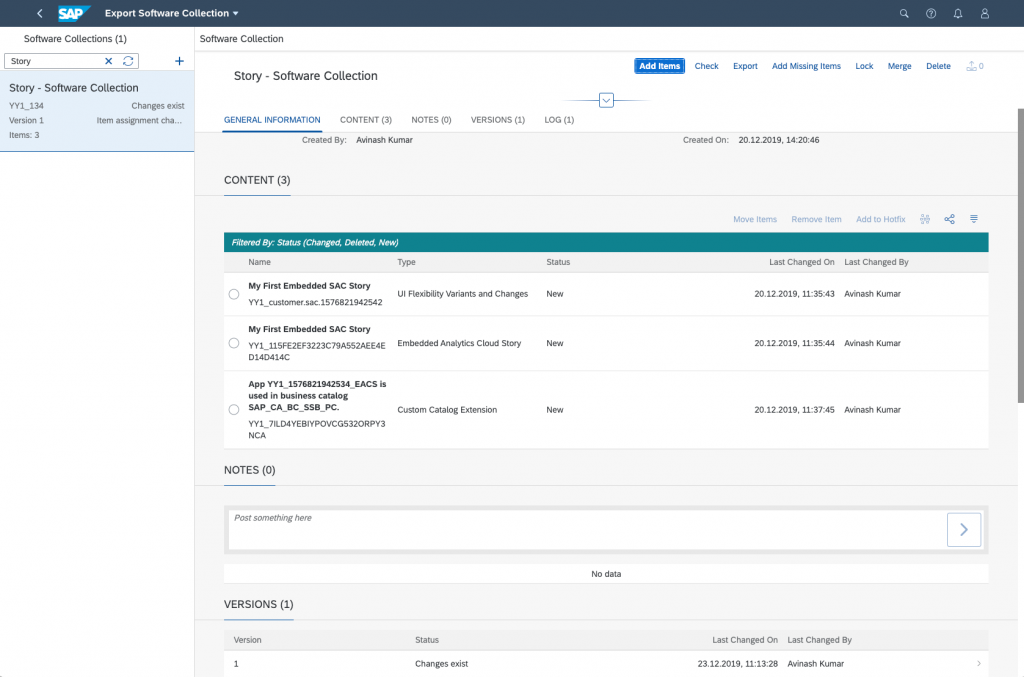Open the filter lines icon above content table

pos(974,219)
